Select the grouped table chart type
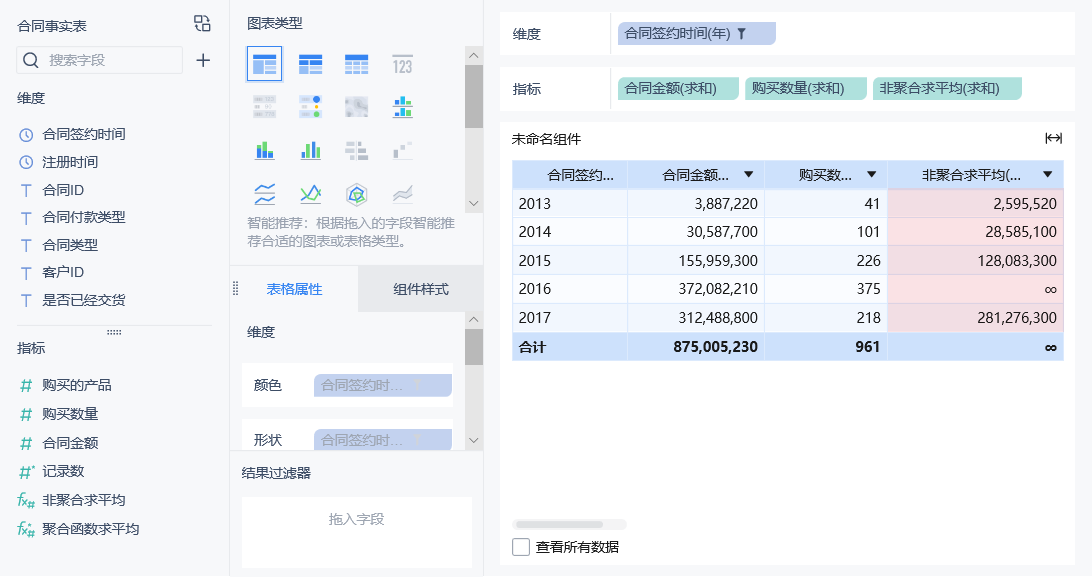 coord(265,65)
